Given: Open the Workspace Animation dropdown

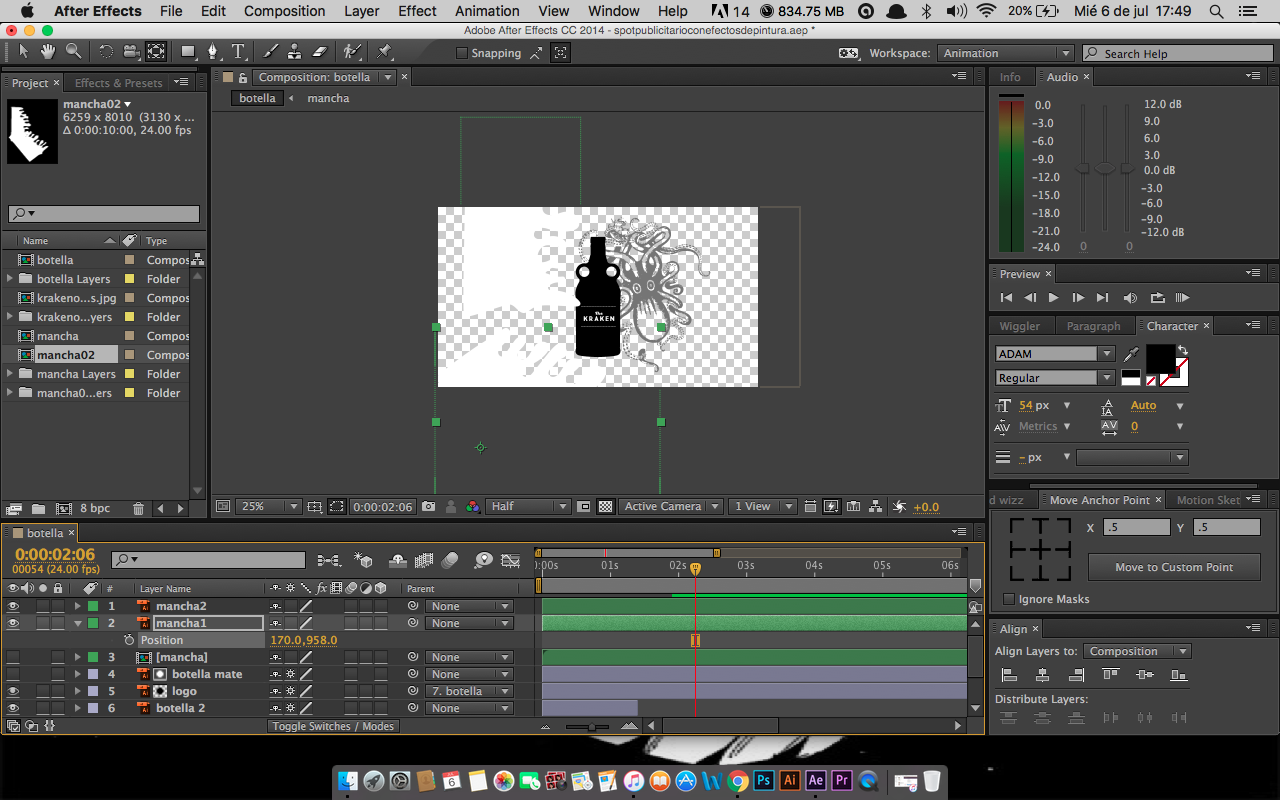Looking at the screenshot, I should coord(1005,53).
